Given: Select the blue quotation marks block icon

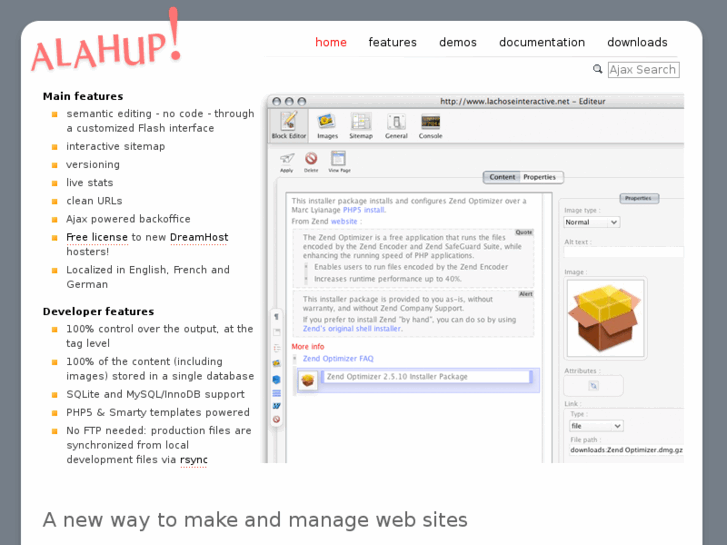Looking at the screenshot, I should click(276, 406).
